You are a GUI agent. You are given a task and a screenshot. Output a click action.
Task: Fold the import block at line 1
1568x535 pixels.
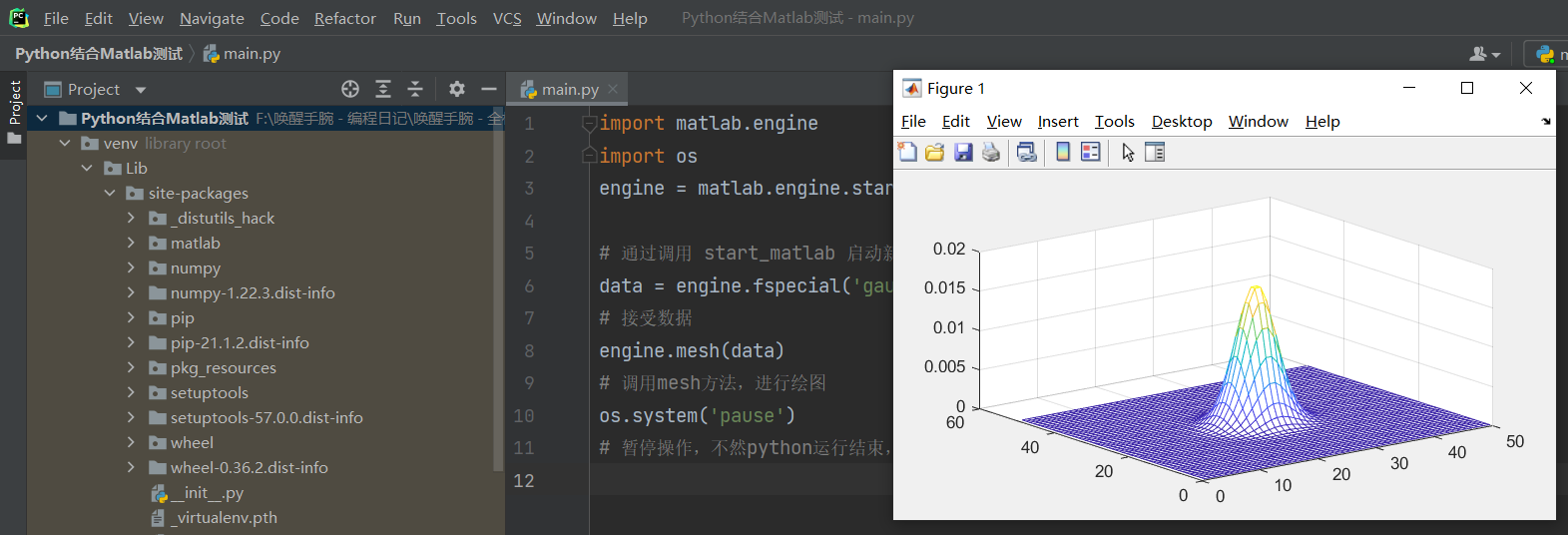(589, 123)
